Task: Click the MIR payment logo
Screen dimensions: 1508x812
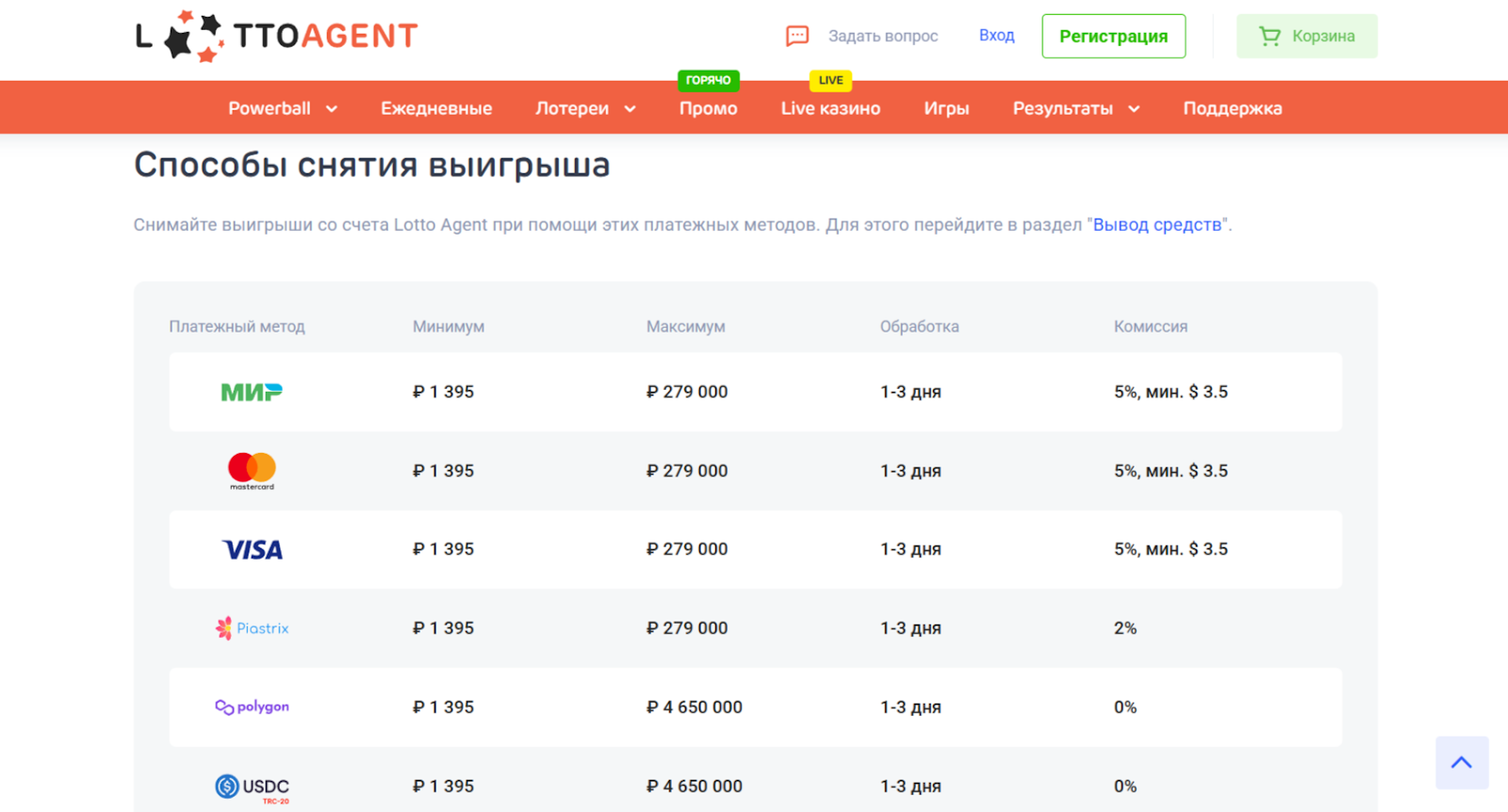Action: 252,392
